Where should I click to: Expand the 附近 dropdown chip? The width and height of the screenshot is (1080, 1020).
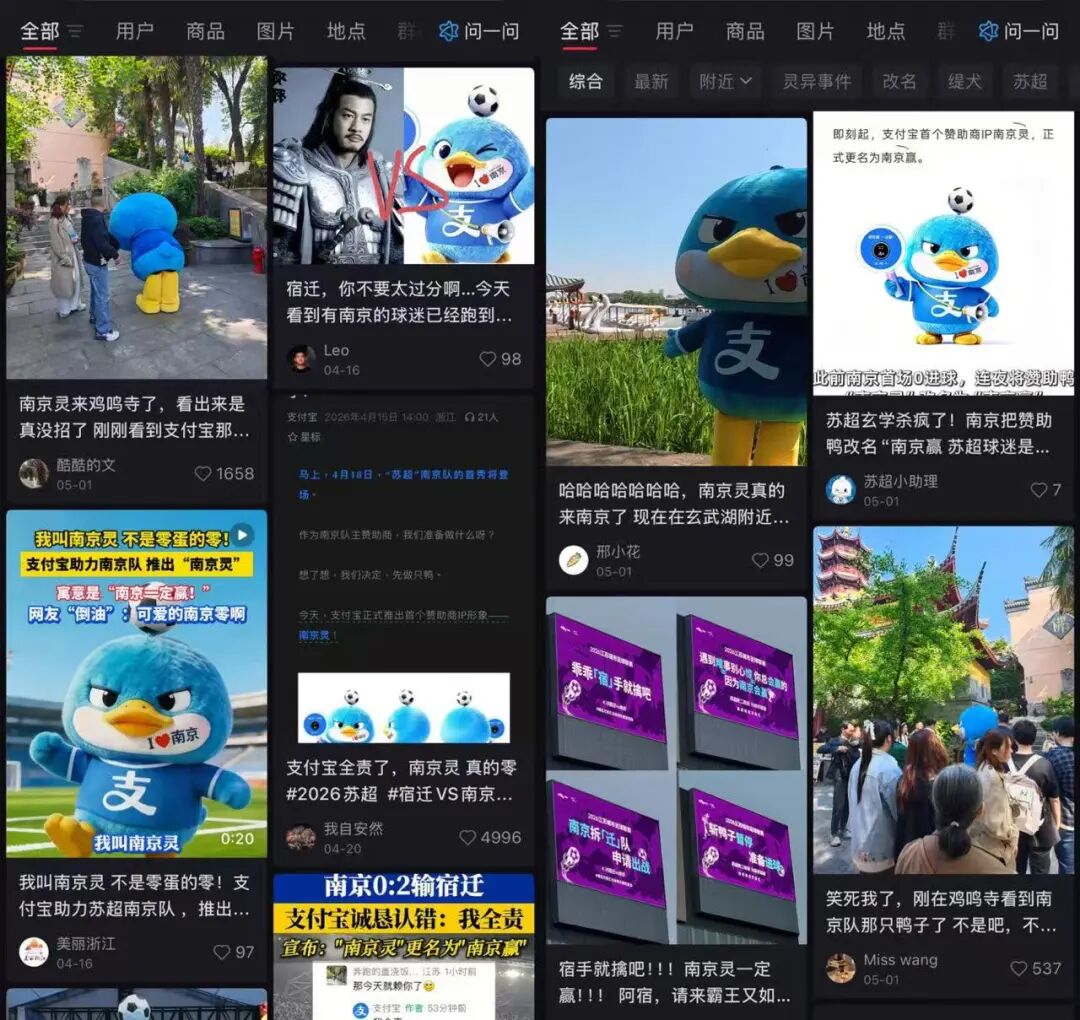(x=725, y=81)
